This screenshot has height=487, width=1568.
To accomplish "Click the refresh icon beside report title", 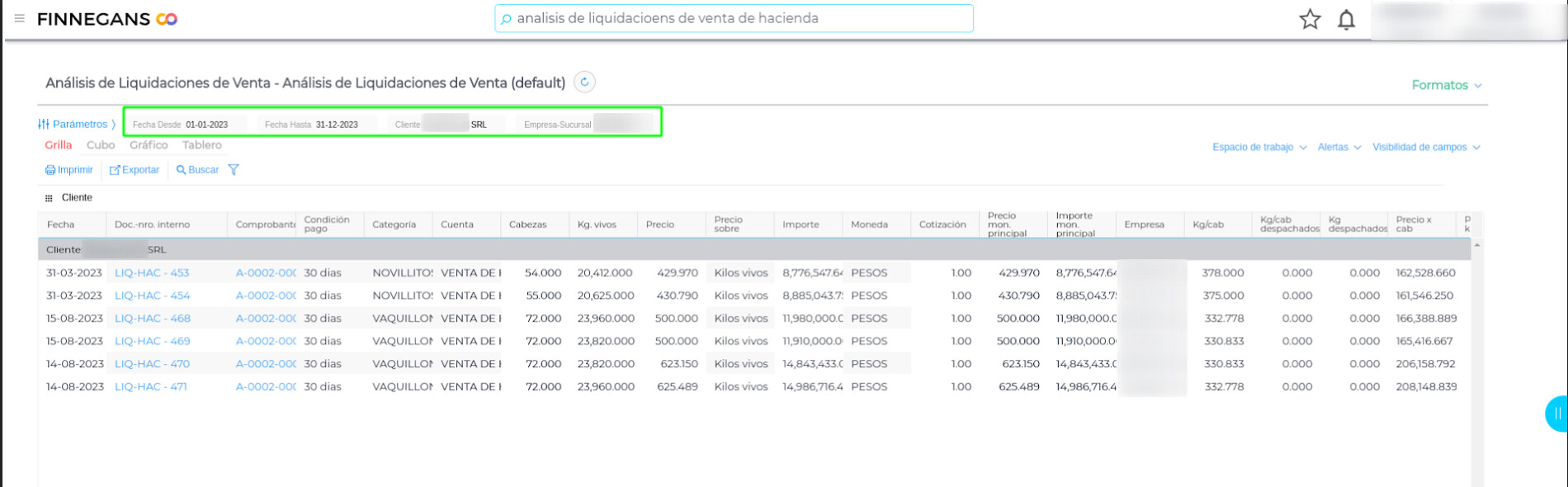I will 584,82.
